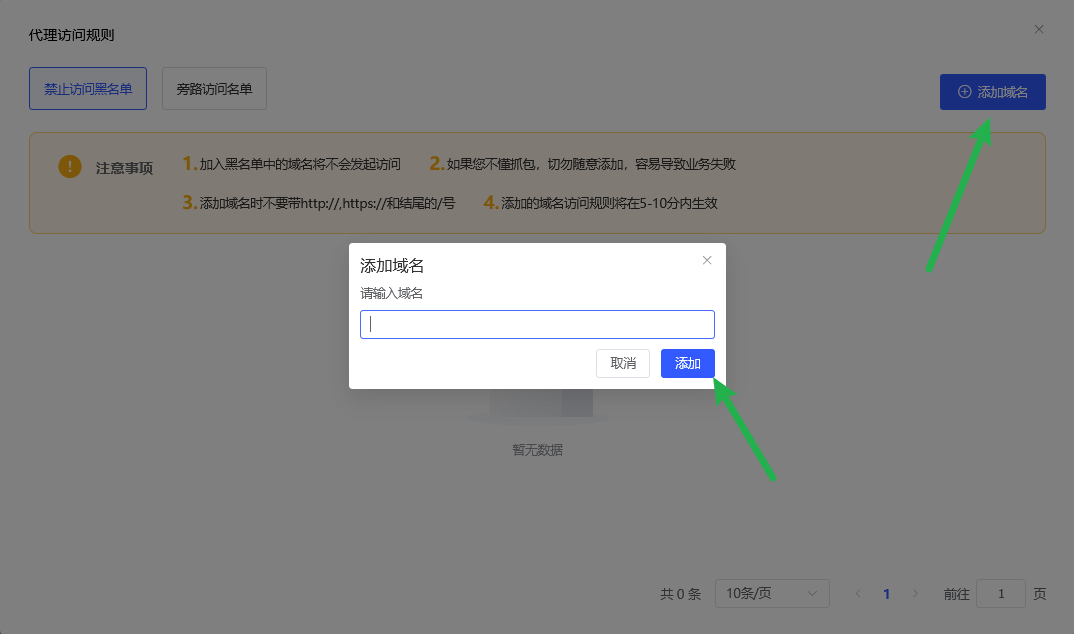Viewport: 1074px width, 634px height.
Task: Click the 暂无数据 empty state text
Action: point(538,450)
